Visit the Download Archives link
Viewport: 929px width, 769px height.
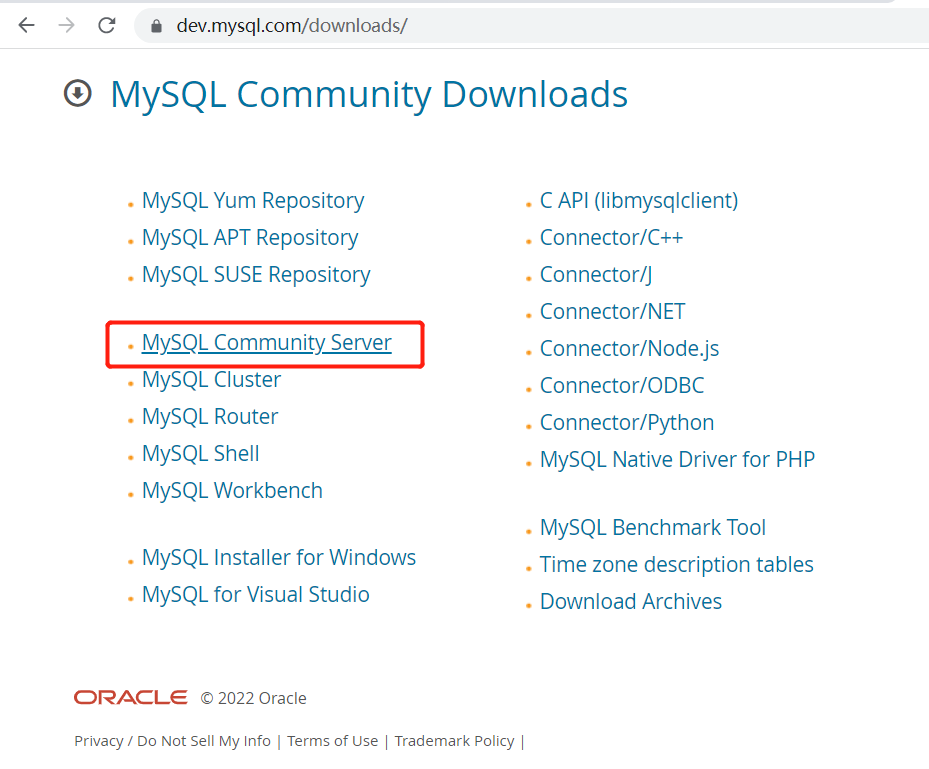(631, 601)
